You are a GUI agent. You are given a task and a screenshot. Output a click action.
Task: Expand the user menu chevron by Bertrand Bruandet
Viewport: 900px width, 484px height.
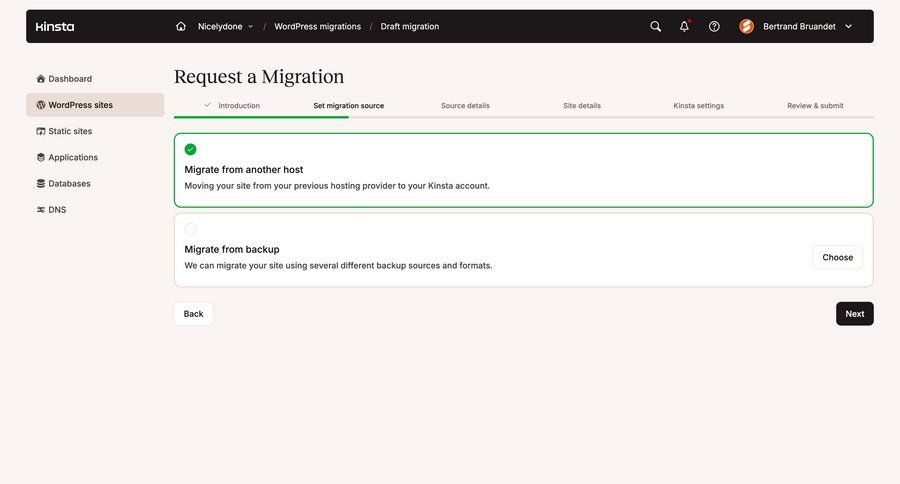click(848, 26)
